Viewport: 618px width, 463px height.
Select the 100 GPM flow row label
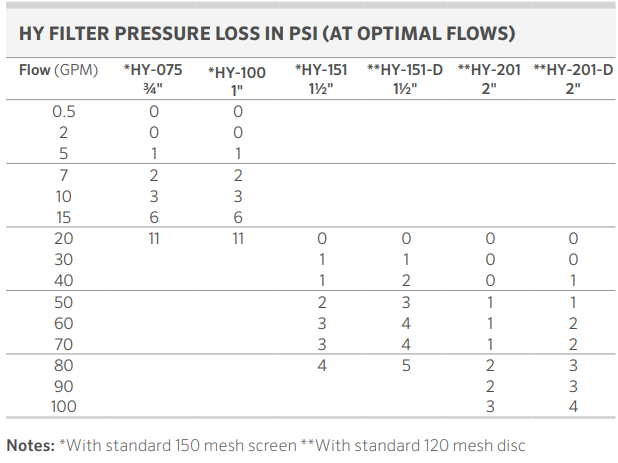[64, 407]
